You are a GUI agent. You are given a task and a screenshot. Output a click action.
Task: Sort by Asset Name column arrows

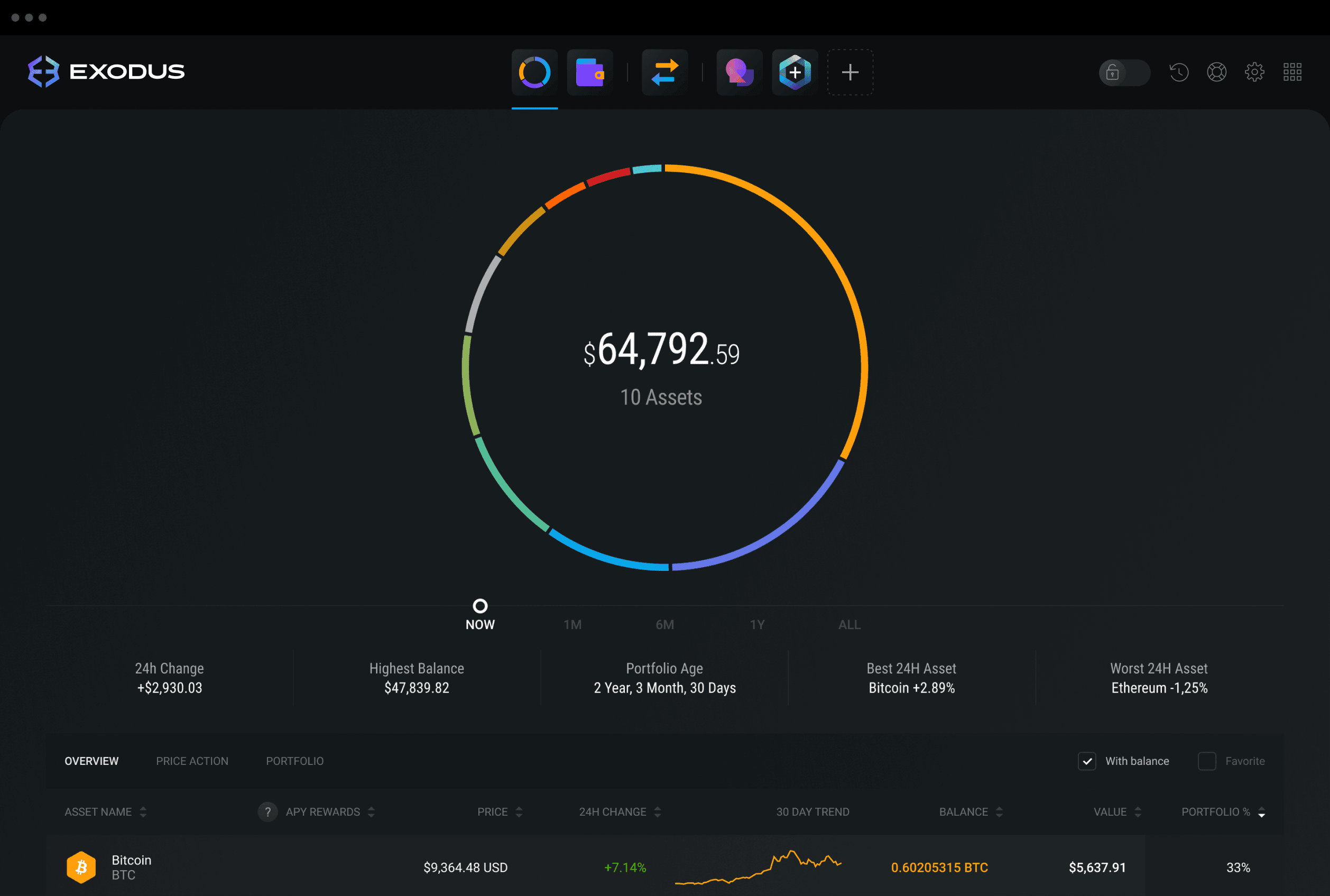click(x=143, y=812)
